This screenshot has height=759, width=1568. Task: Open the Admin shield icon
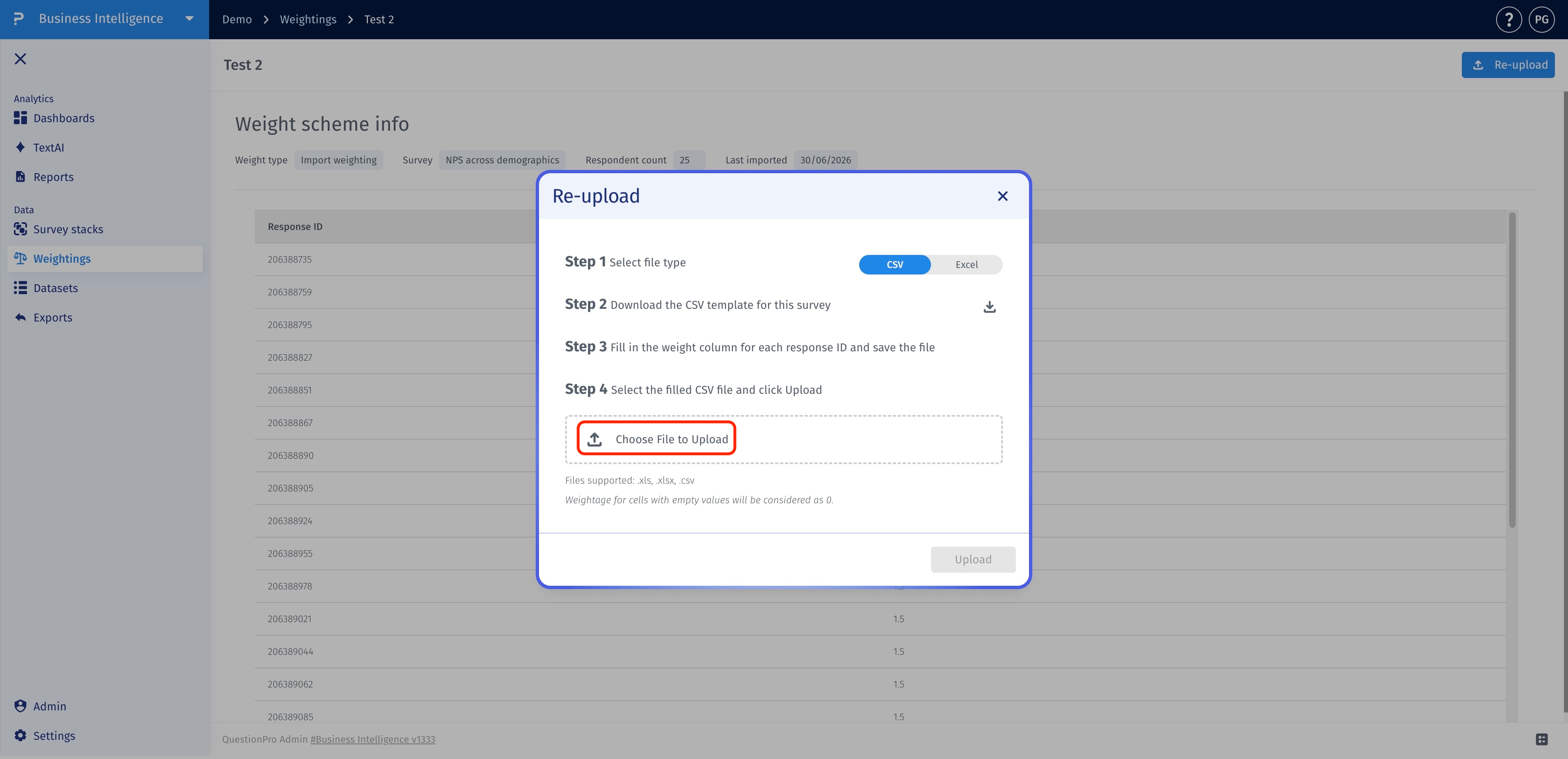click(20, 706)
